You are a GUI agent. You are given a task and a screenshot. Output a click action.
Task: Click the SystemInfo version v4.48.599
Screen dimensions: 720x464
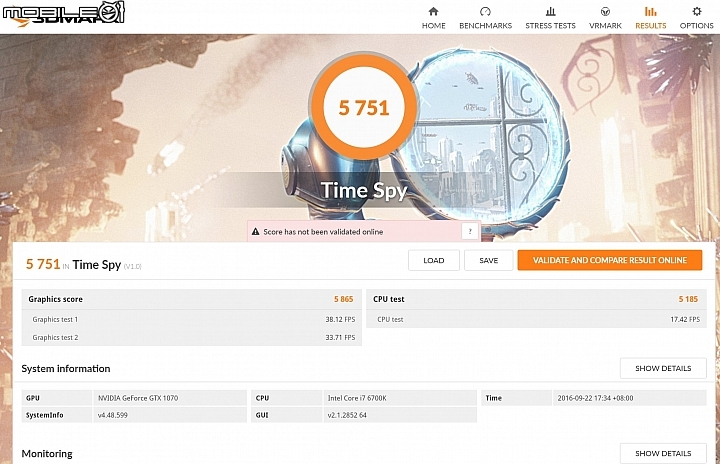(112, 415)
